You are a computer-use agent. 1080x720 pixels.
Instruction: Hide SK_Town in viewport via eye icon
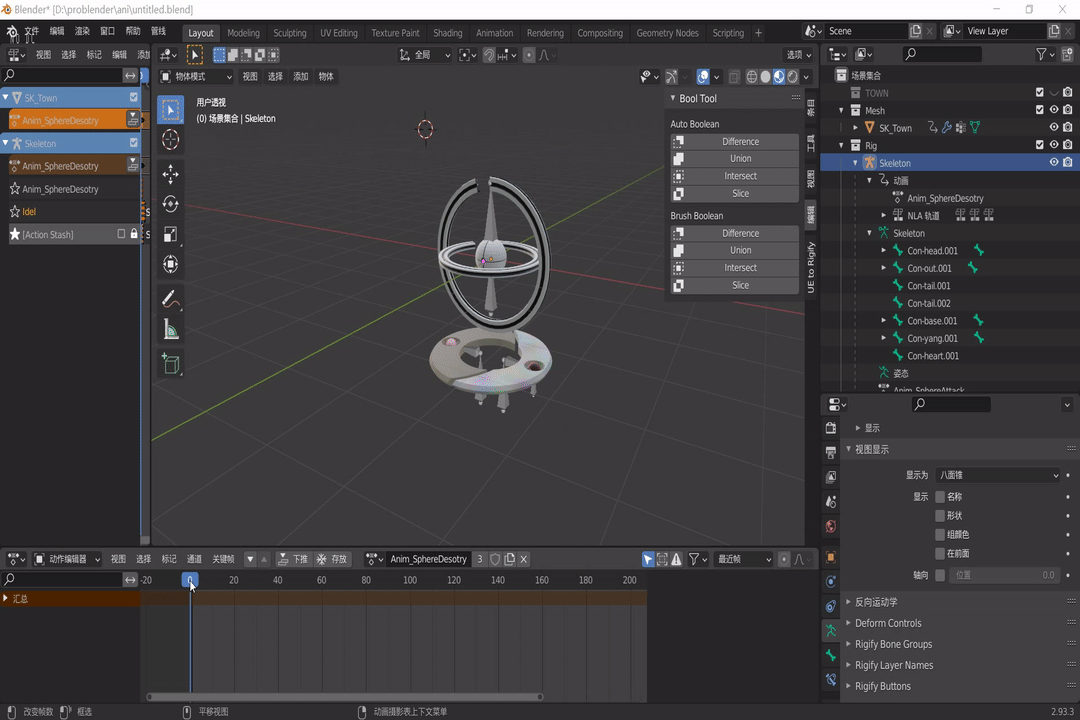point(1054,127)
